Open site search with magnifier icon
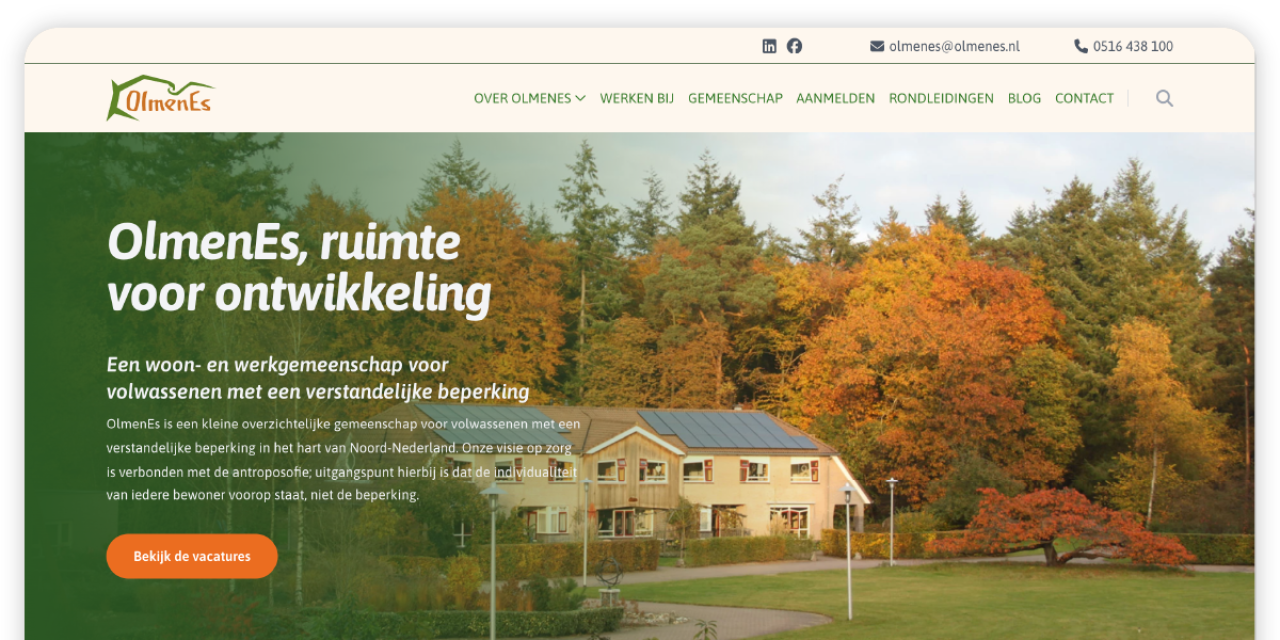1280x640 pixels. pyautogui.click(x=1164, y=98)
